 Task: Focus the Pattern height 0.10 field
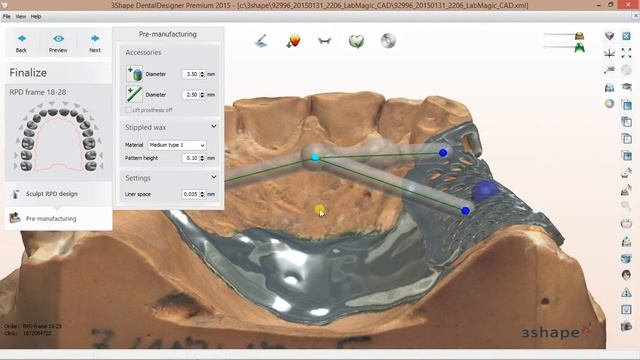(x=191, y=158)
